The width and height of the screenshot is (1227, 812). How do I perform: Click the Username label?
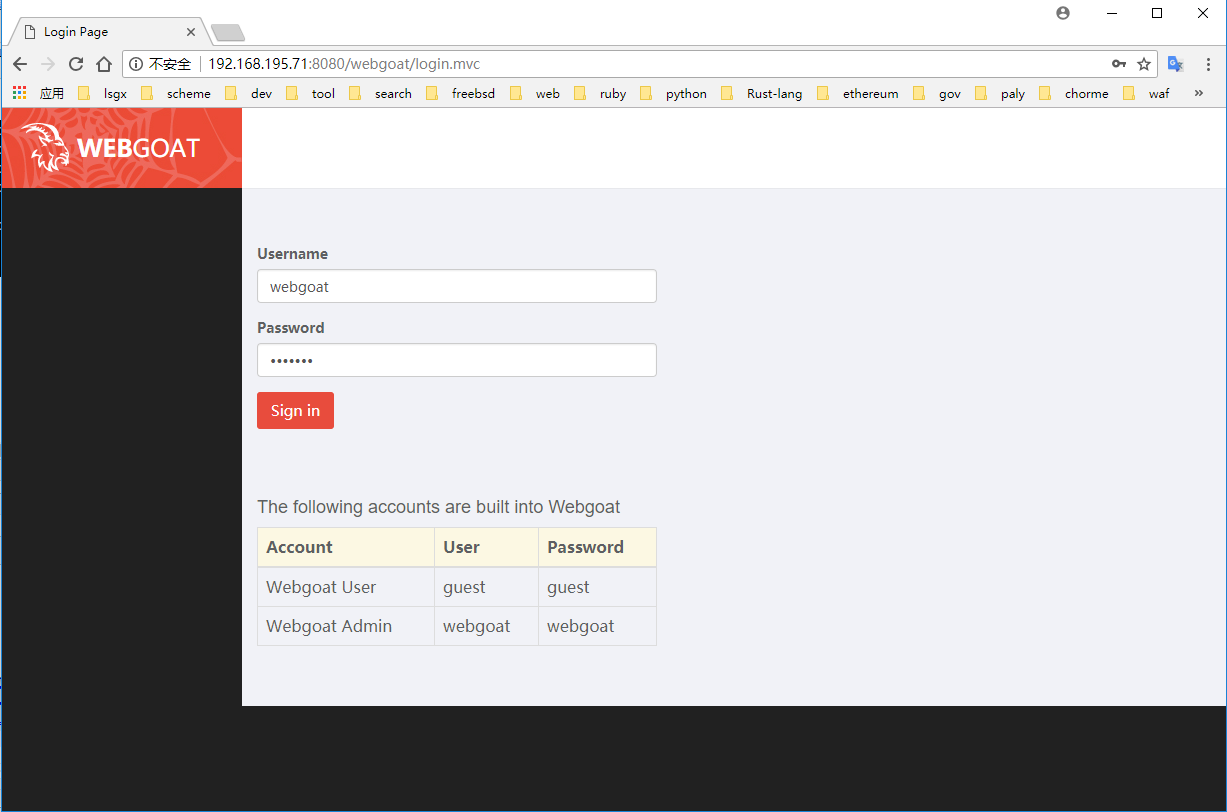292,254
